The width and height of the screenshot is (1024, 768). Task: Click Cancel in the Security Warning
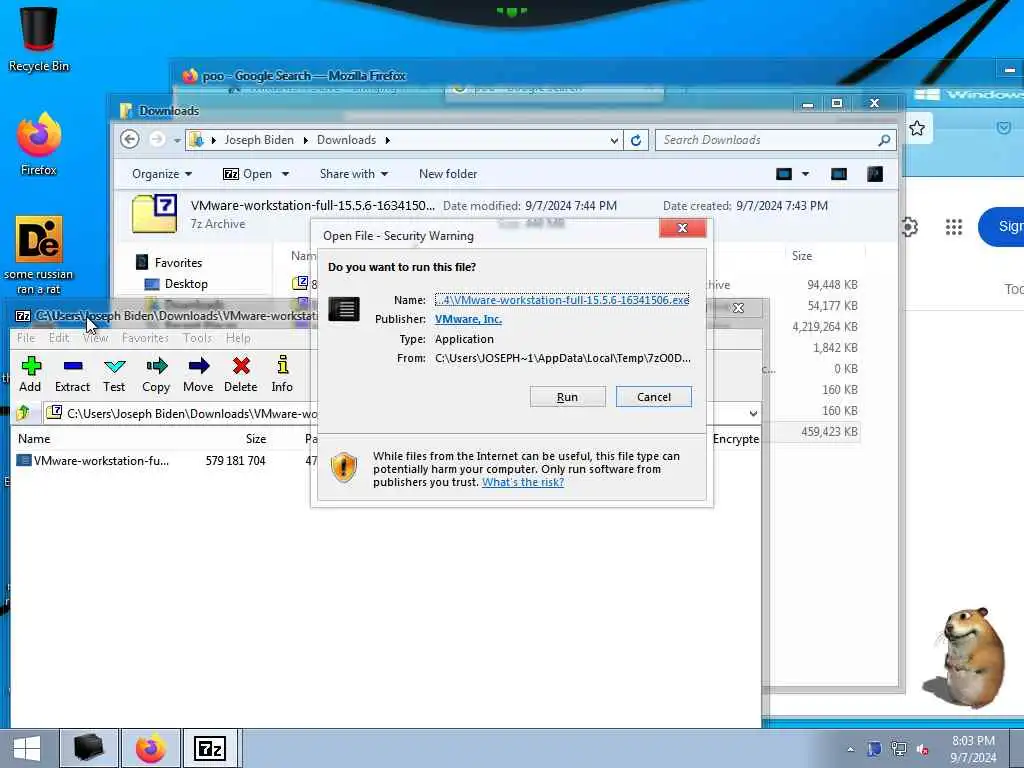(654, 397)
